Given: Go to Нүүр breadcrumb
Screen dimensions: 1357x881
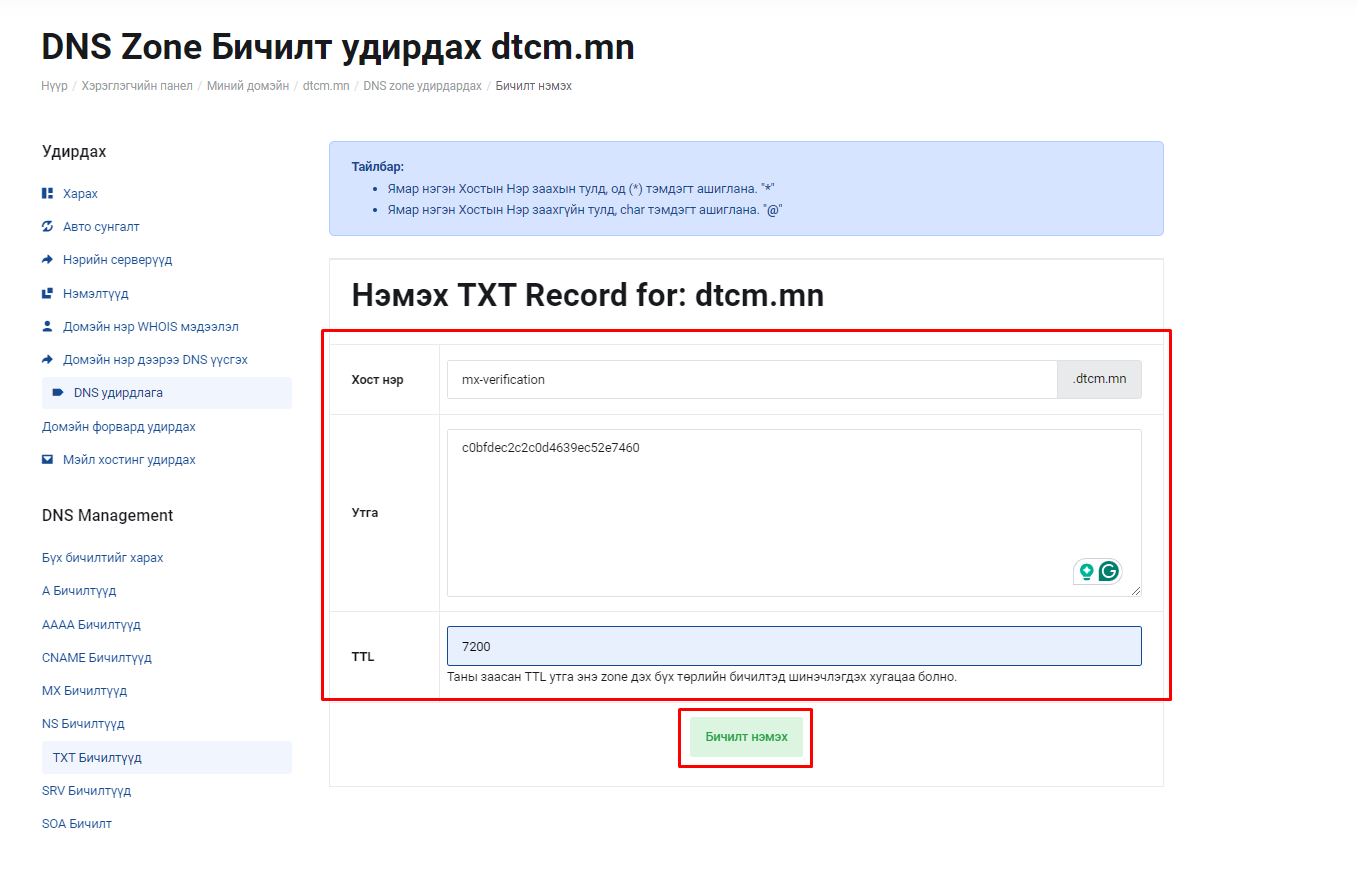Looking at the screenshot, I should point(55,86).
